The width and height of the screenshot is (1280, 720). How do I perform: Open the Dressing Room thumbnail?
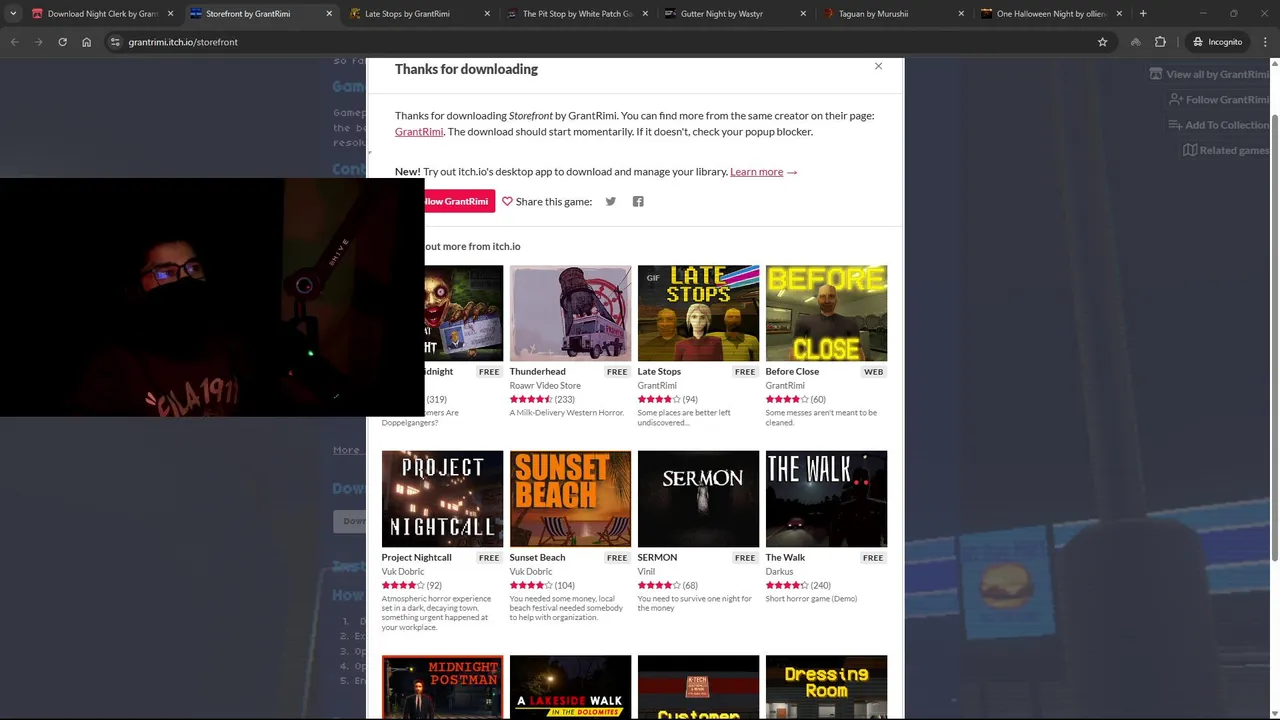[826, 687]
